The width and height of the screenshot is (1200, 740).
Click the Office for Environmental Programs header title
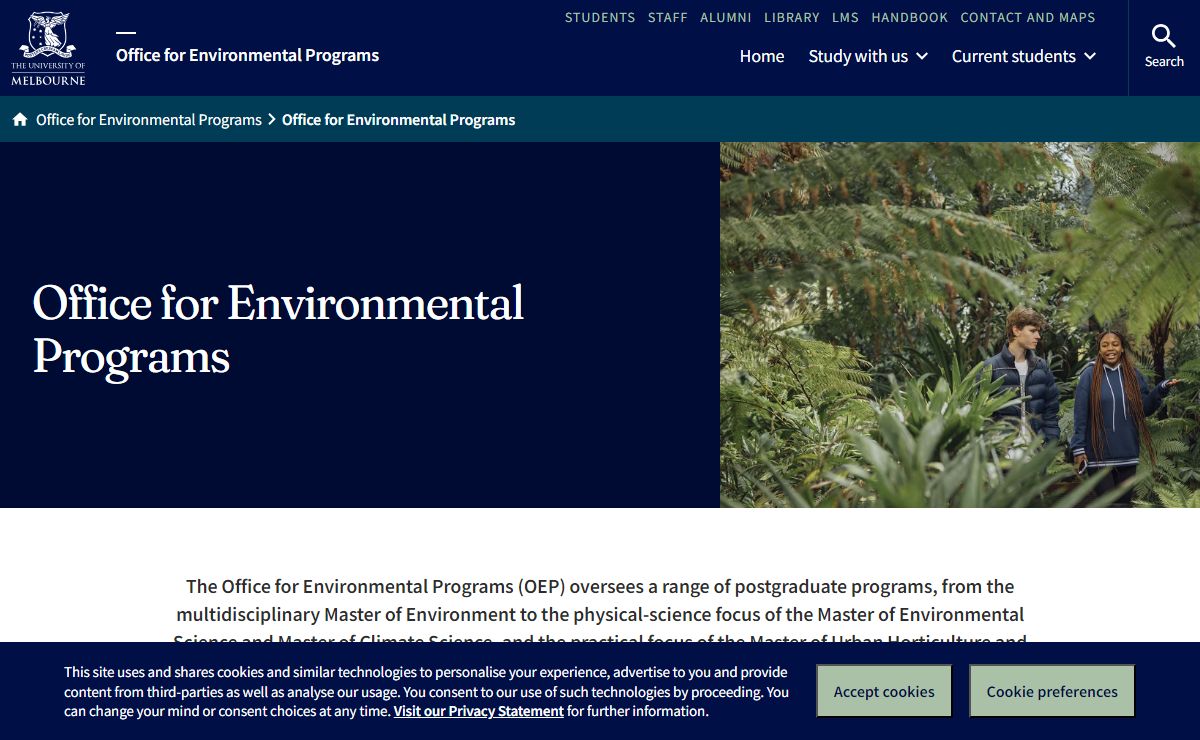[x=247, y=55]
